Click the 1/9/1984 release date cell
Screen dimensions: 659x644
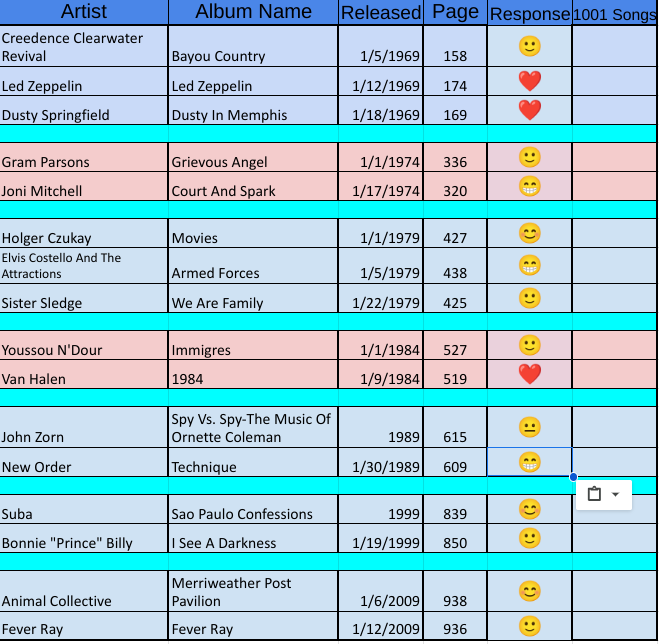381,374
